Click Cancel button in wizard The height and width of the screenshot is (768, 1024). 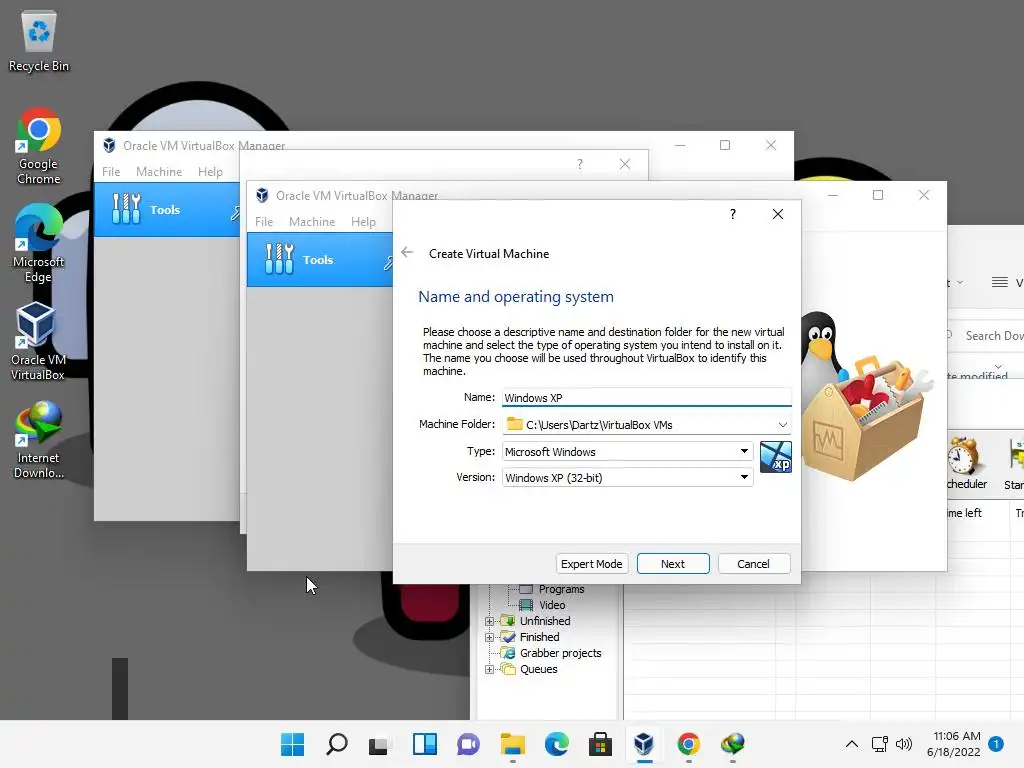click(x=754, y=564)
